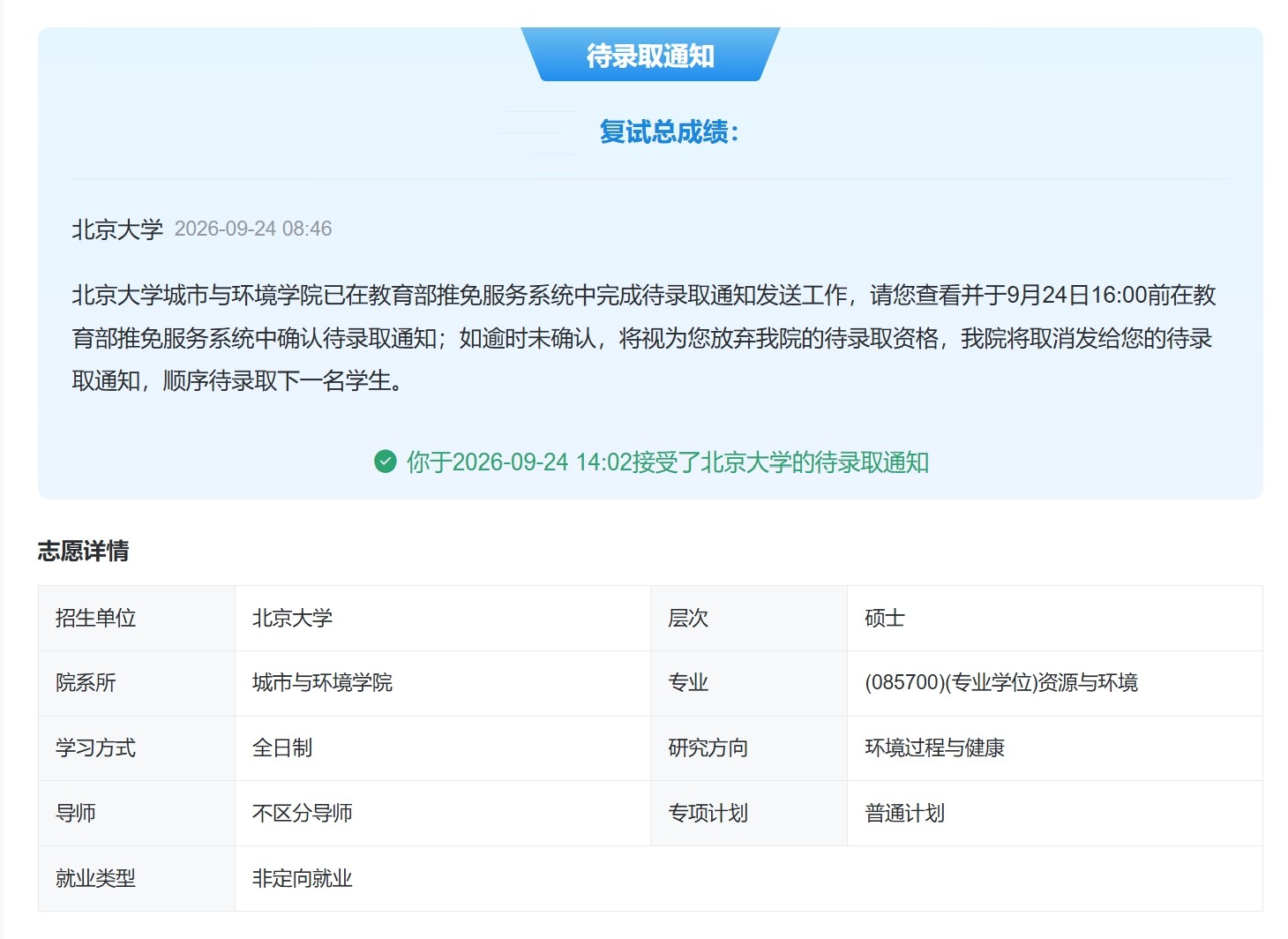Click the 研究方向 label cell
1288x939 pixels.
[749, 748]
